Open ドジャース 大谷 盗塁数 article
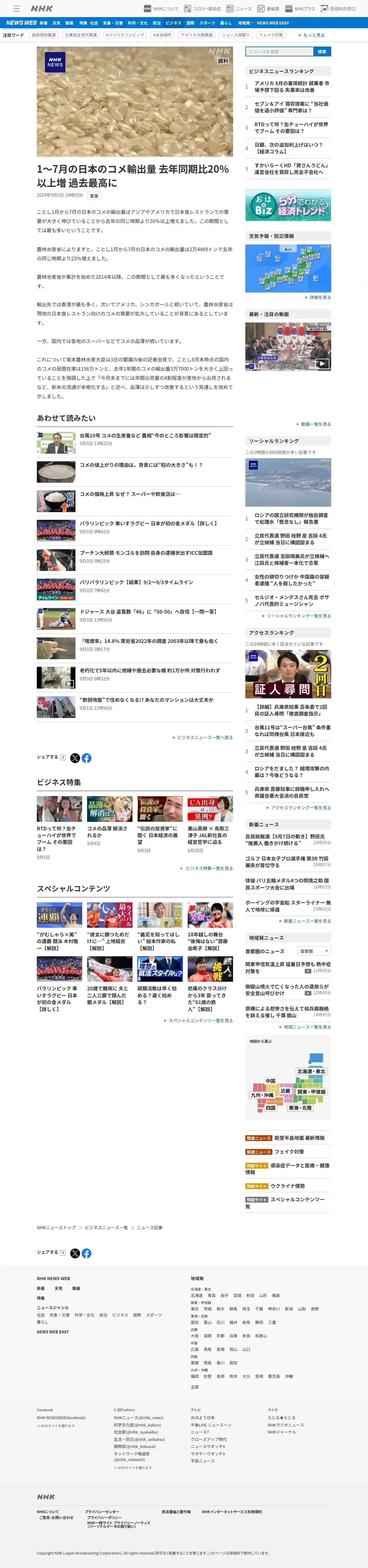 135,618
